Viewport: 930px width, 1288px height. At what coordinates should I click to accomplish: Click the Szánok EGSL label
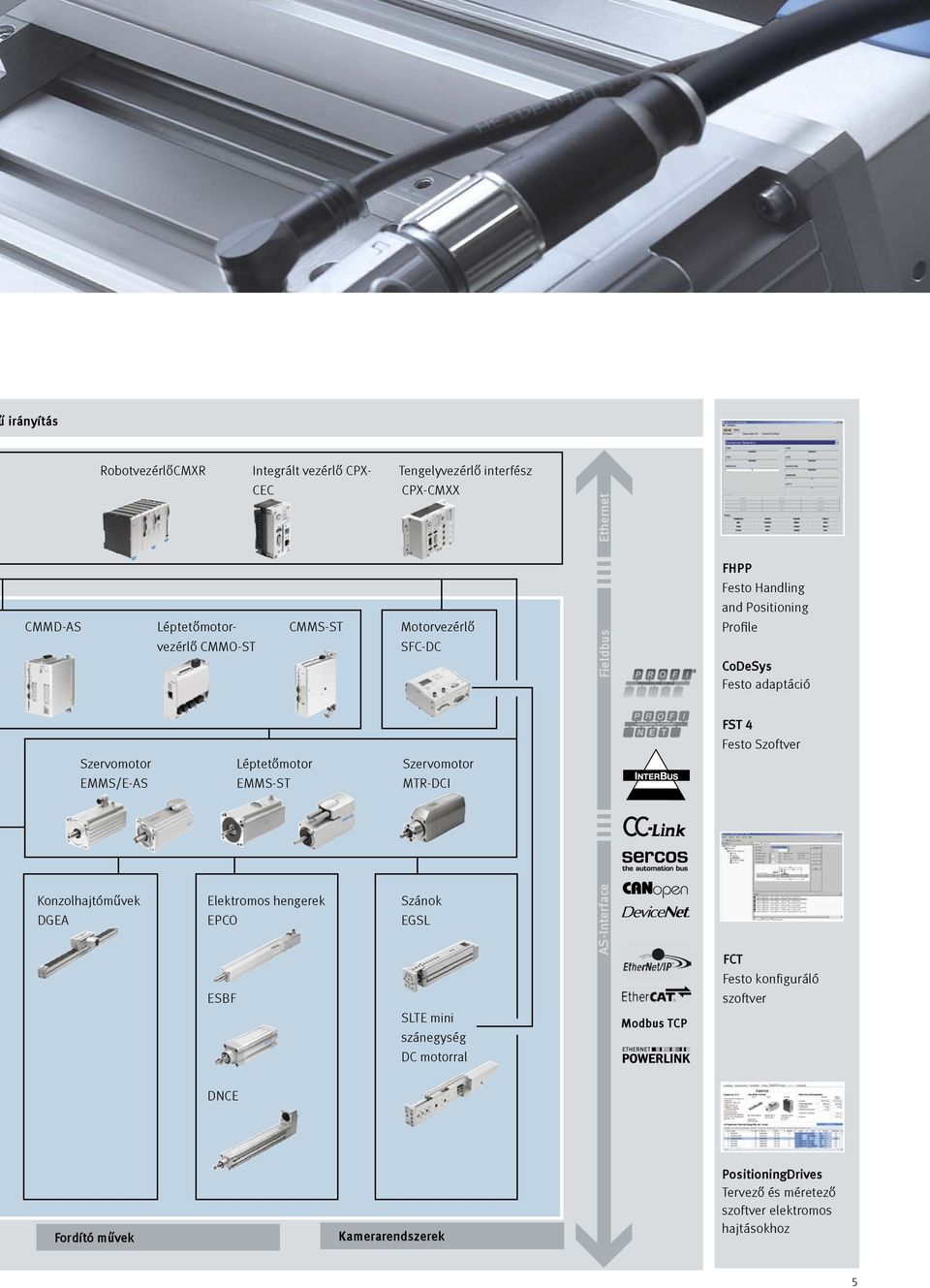pos(421,911)
